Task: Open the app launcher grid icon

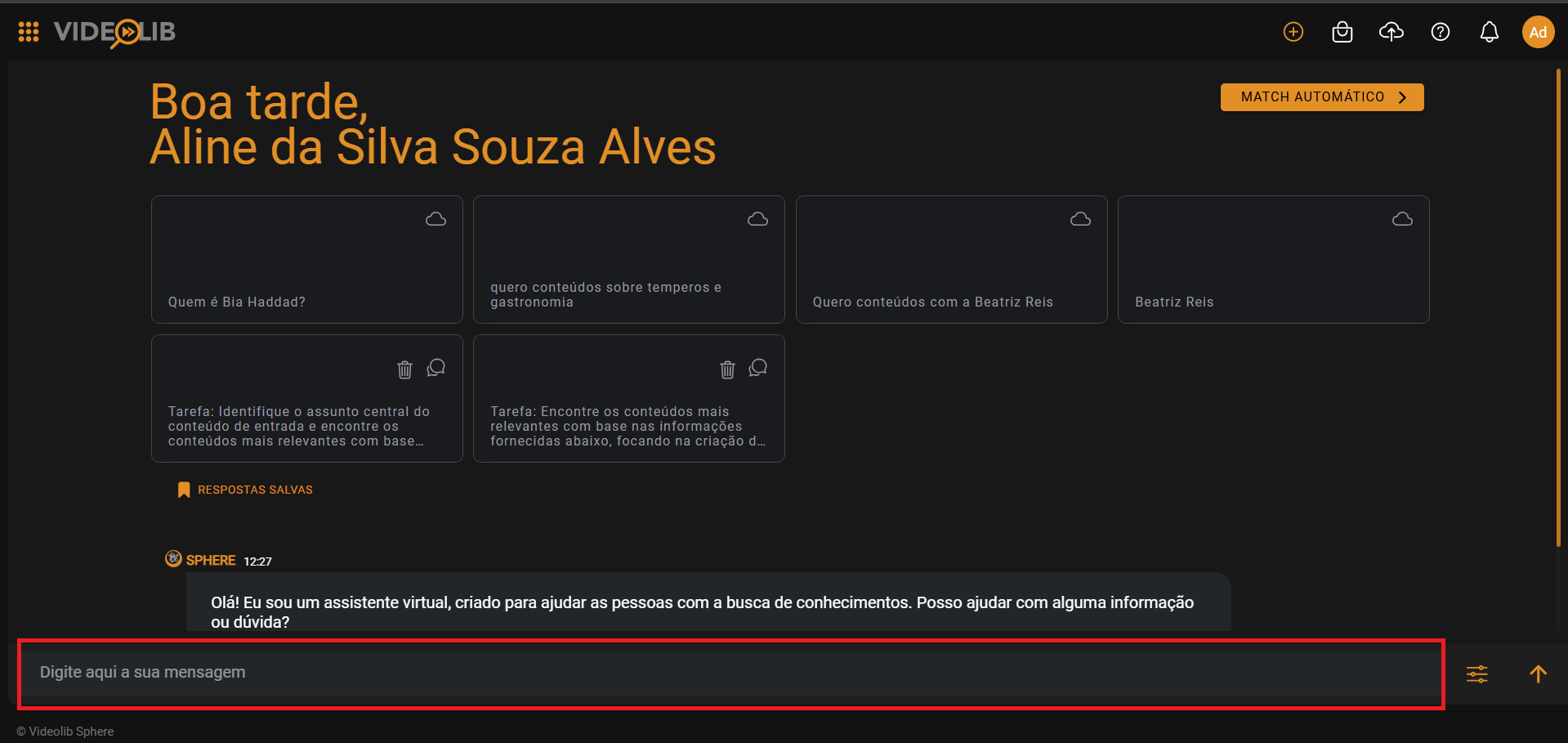Action: point(28,31)
